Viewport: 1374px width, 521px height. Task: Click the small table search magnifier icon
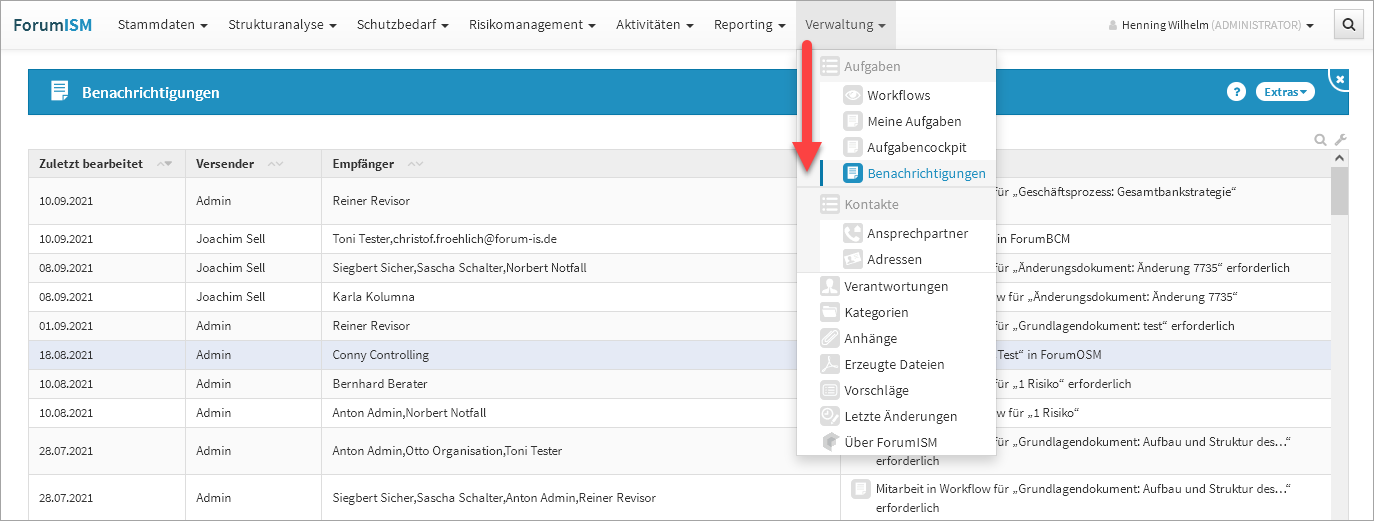1321,140
